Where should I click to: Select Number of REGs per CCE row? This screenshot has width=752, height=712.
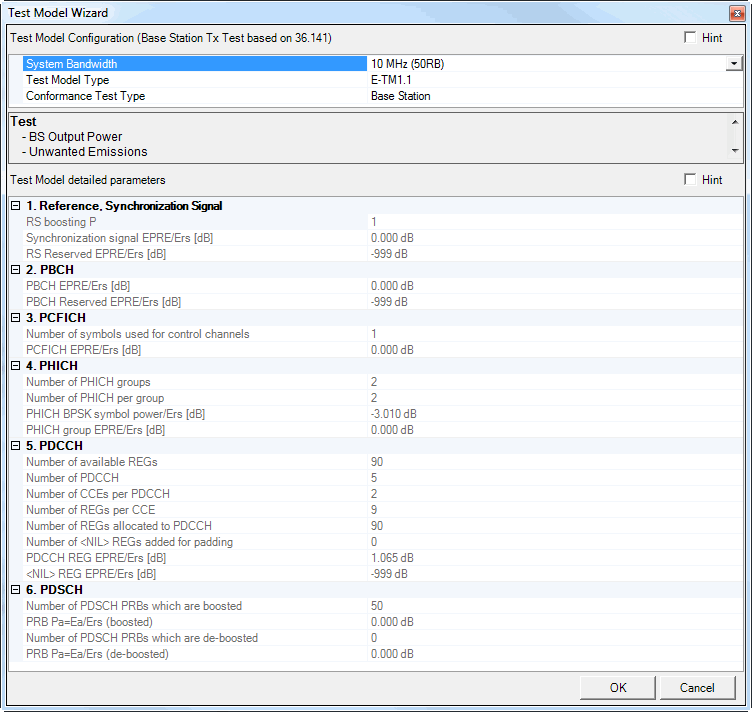pyautogui.click(x=382, y=510)
